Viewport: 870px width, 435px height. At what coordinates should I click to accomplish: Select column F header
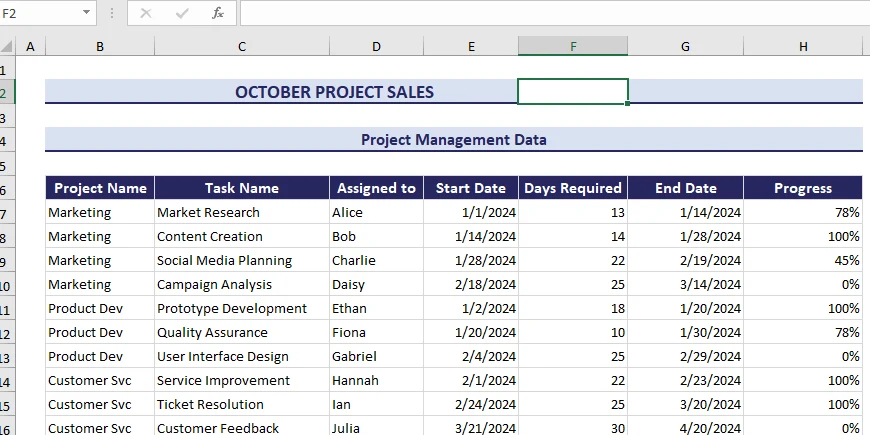573,47
